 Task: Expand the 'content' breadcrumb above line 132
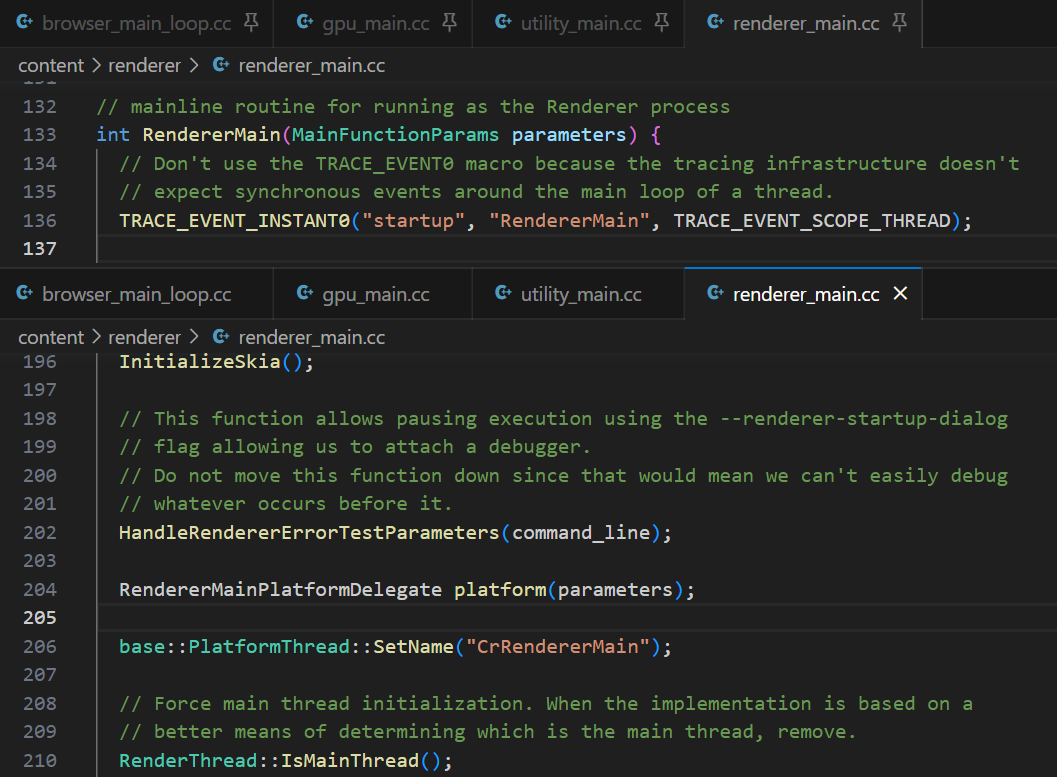[51, 66]
